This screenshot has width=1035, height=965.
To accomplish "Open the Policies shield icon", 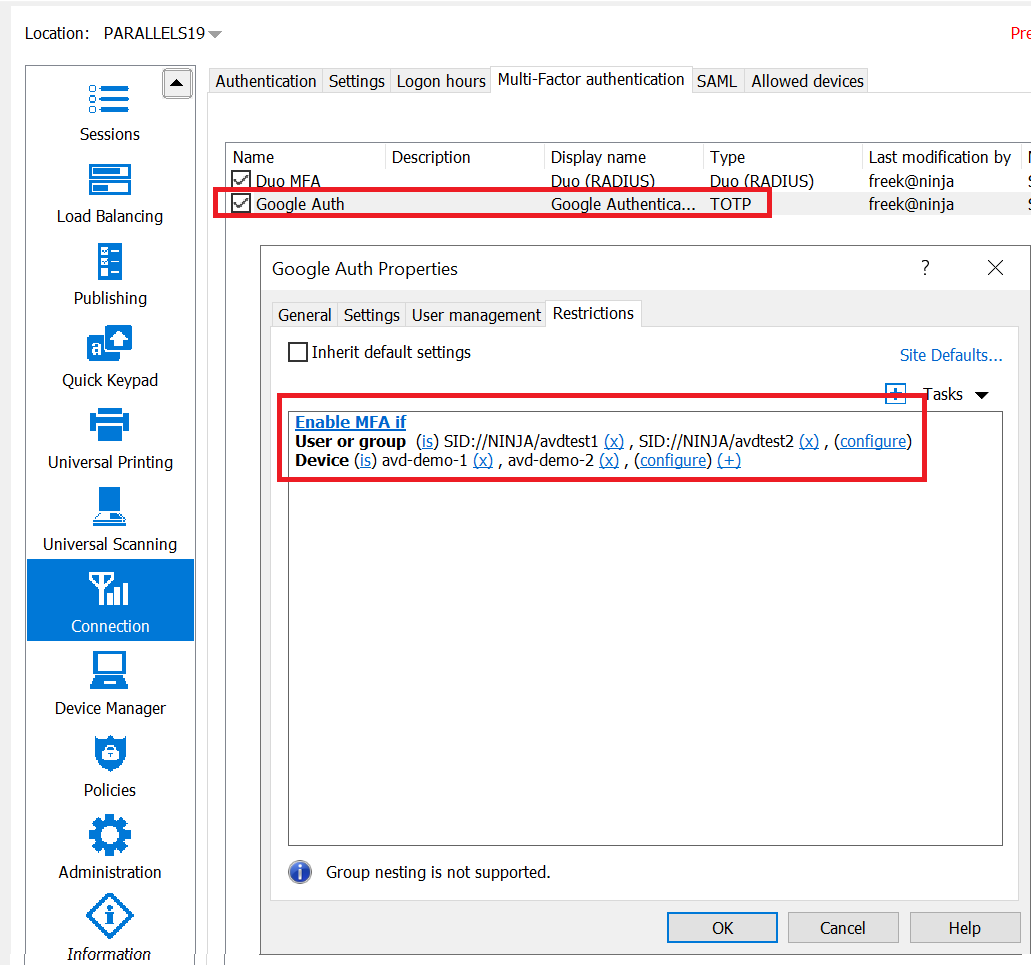I will 110,752.
